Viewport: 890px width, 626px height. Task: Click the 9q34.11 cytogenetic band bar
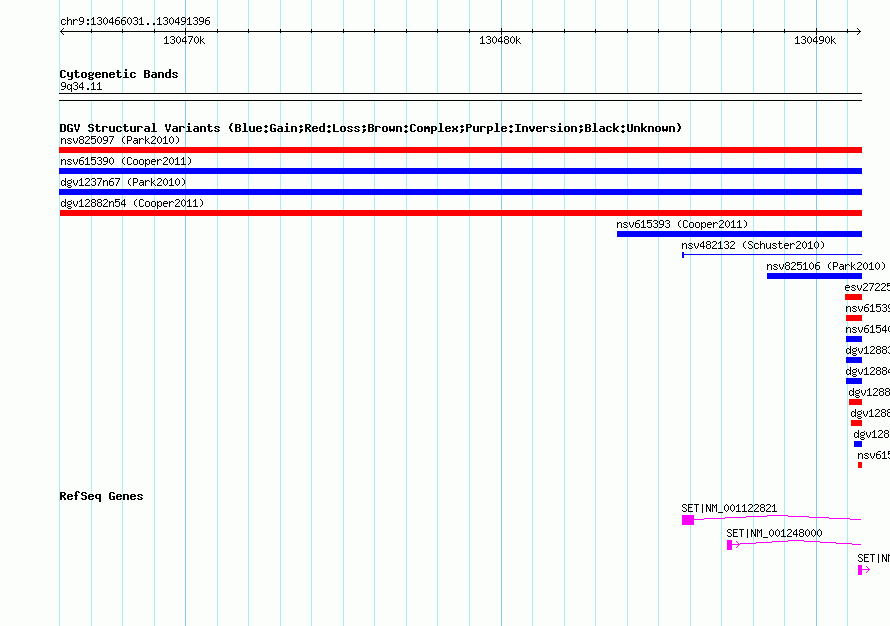click(x=460, y=97)
